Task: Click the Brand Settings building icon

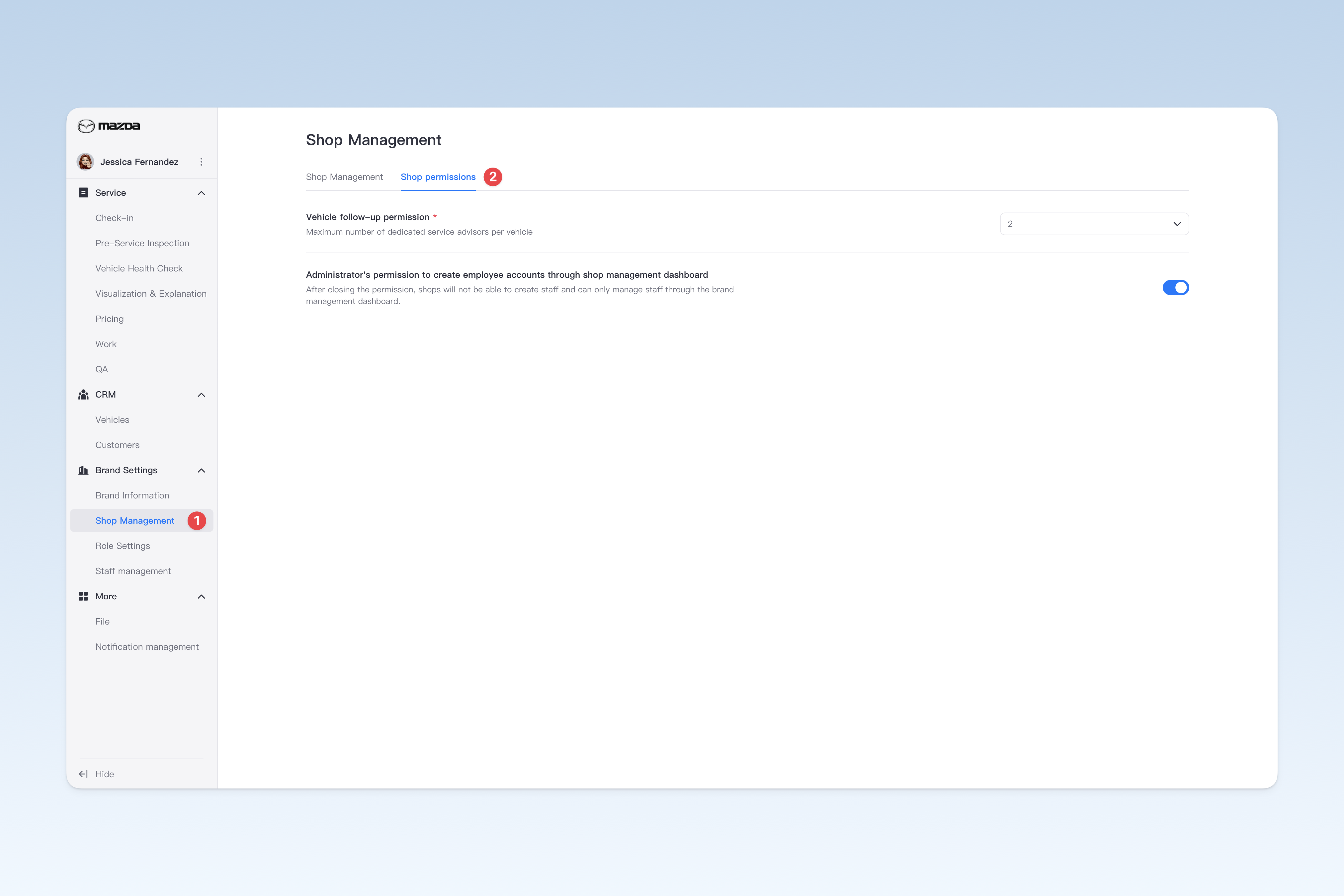Action: tap(83, 470)
